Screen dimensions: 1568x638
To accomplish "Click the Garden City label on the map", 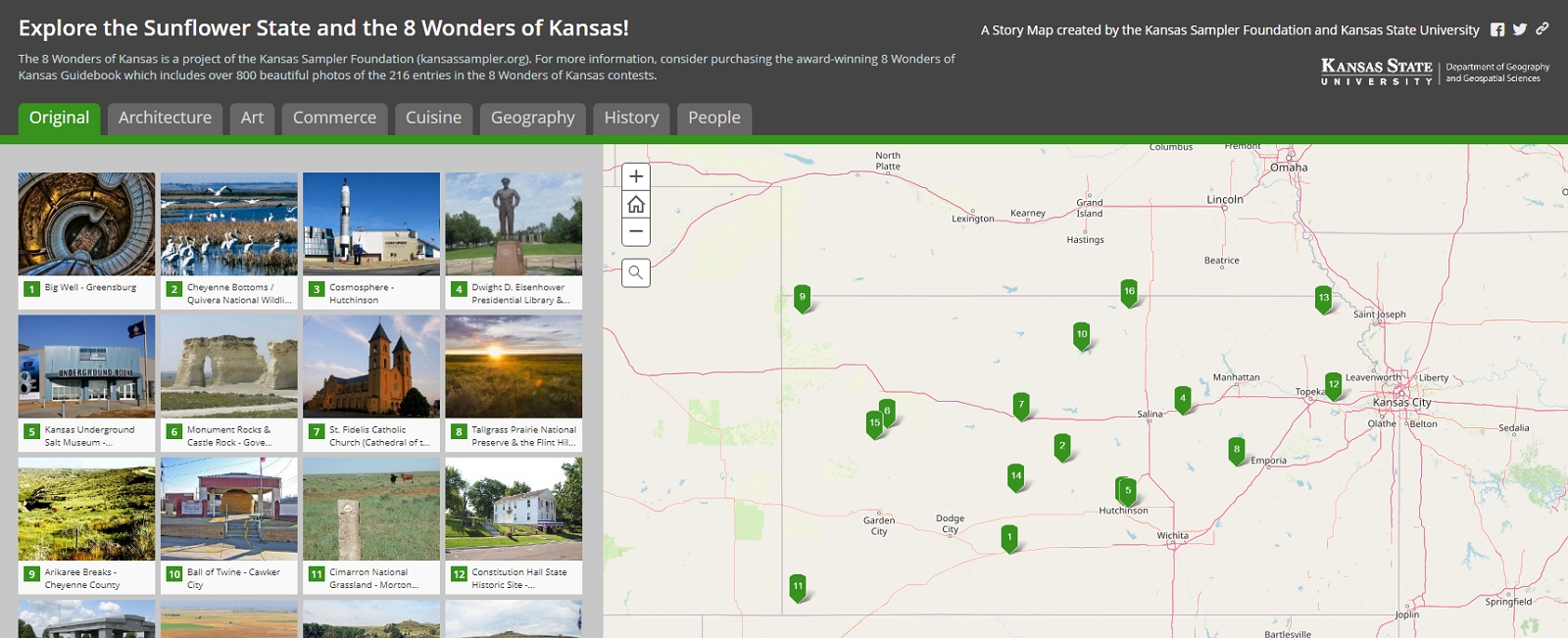I will click(879, 526).
